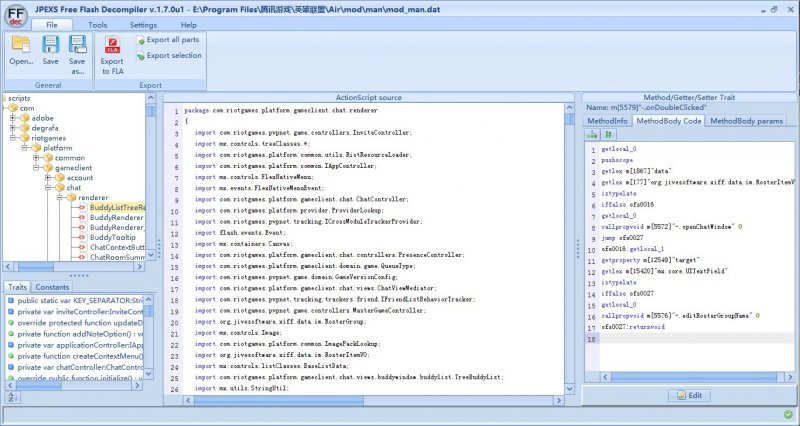The width and height of the screenshot is (800, 426).
Task: Click the traits list scroll-left arrow
Action: point(10,386)
